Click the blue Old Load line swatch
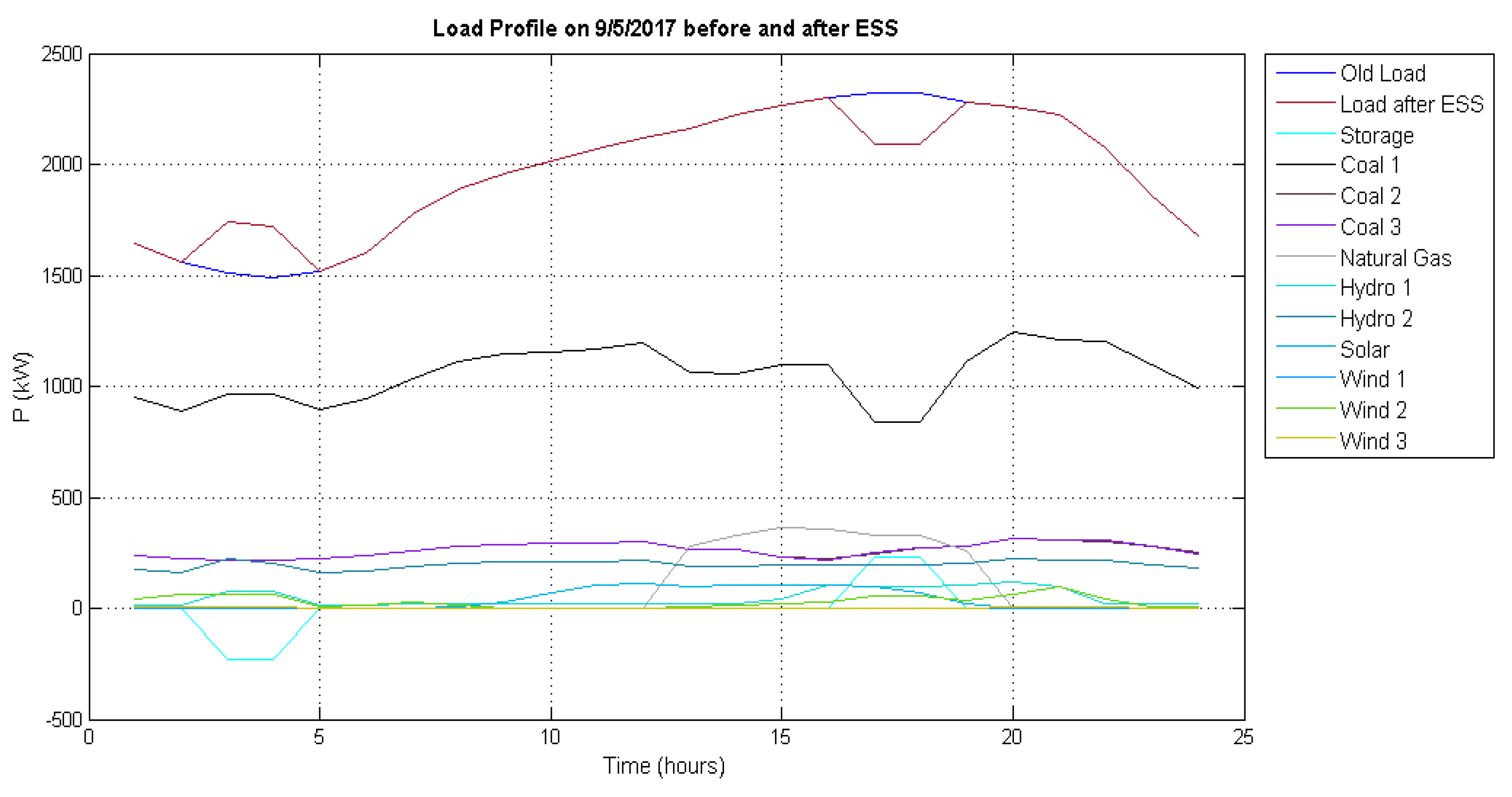Image resolution: width=1512 pixels, height=797 pixels. (1306, 73)
